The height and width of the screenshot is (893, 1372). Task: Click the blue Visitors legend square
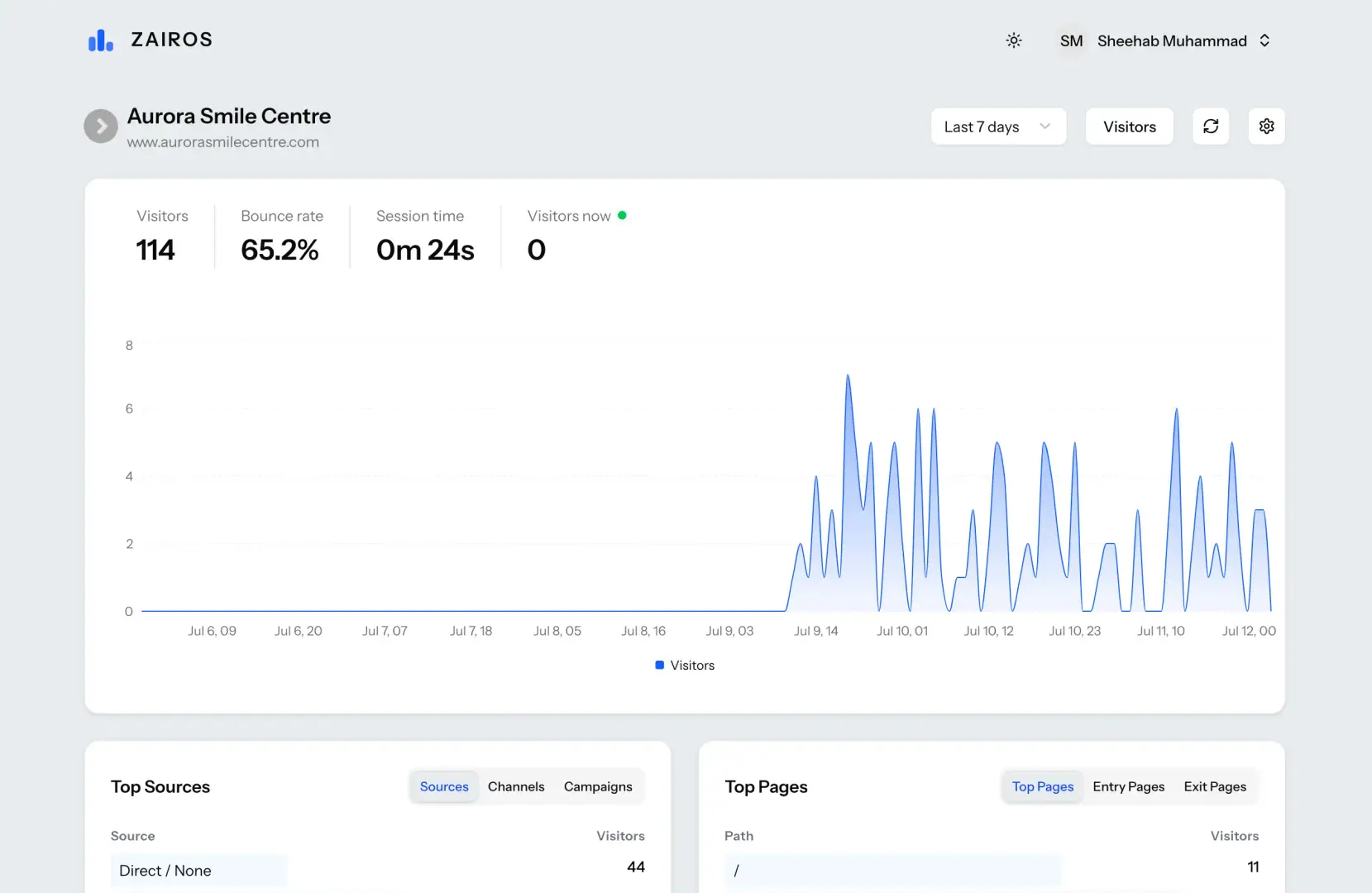point(658,665)
